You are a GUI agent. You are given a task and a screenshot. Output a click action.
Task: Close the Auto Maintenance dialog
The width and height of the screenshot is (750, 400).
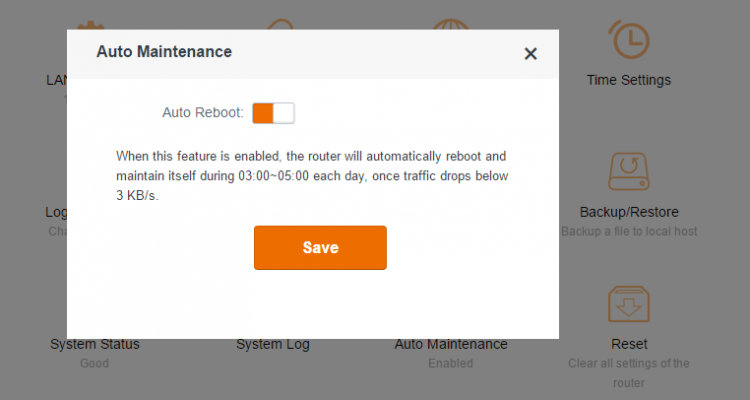coord(530,54)
